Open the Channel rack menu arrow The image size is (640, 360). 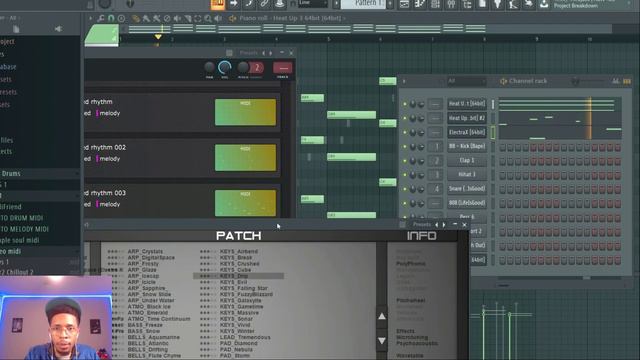coord(404,81)
